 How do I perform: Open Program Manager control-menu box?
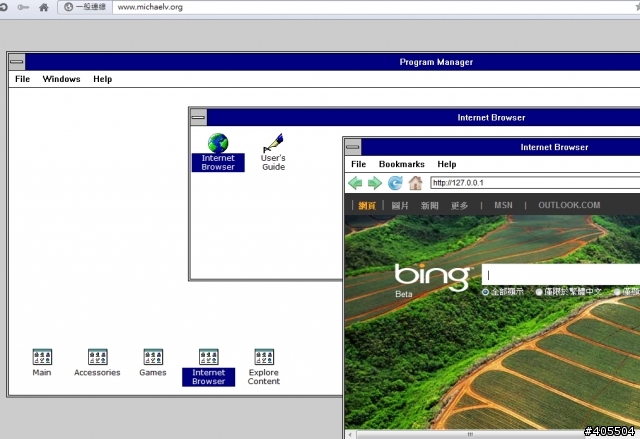17,62
